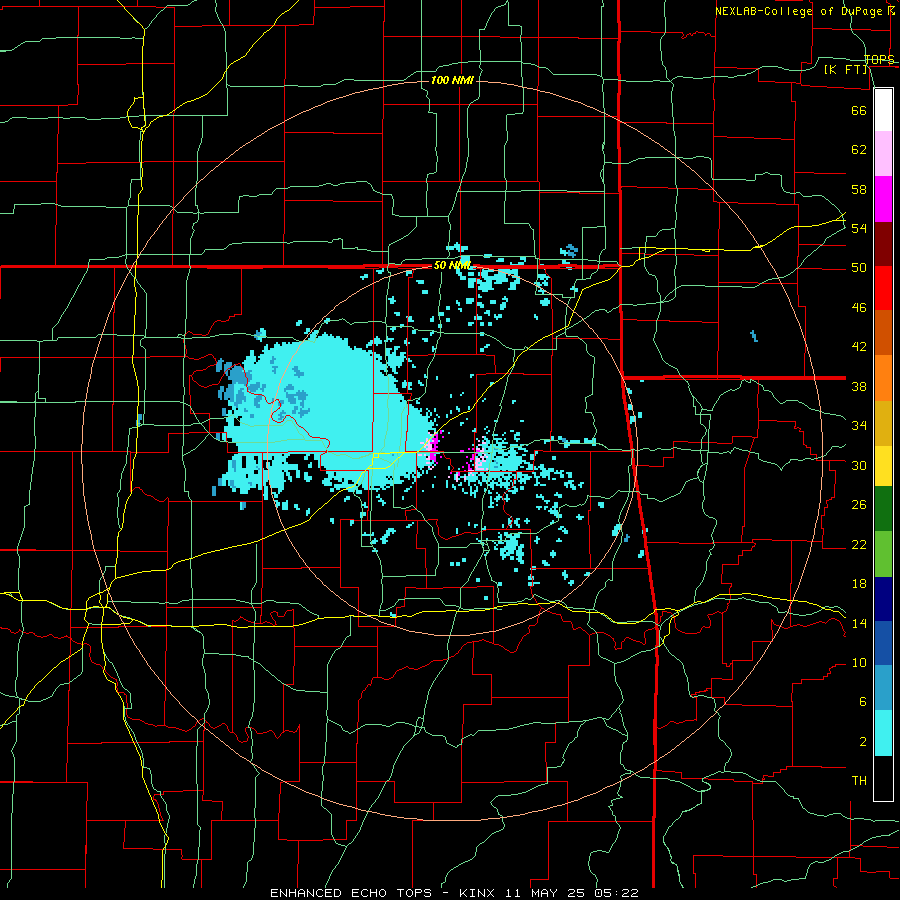Click the light green legend swatch
Viewport: 900px width, 900px height.
[883, 554]
